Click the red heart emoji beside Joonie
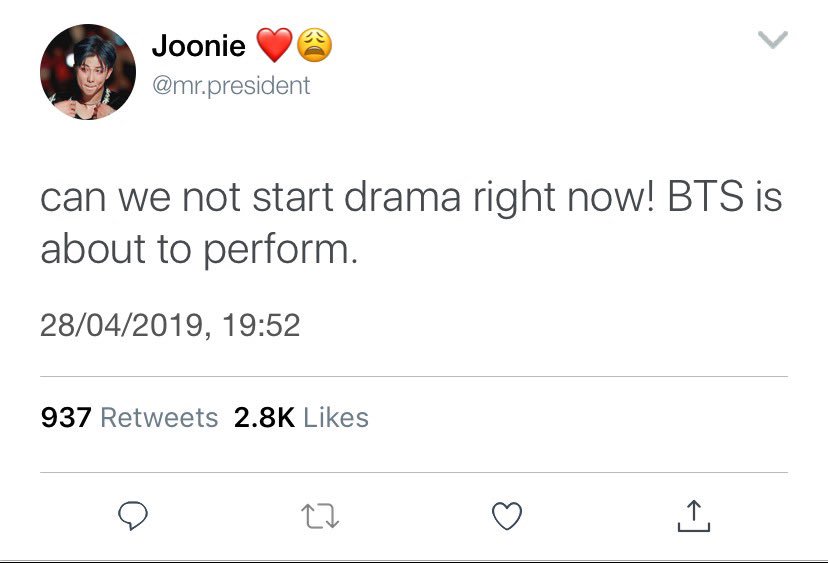 tap(274, 45)
